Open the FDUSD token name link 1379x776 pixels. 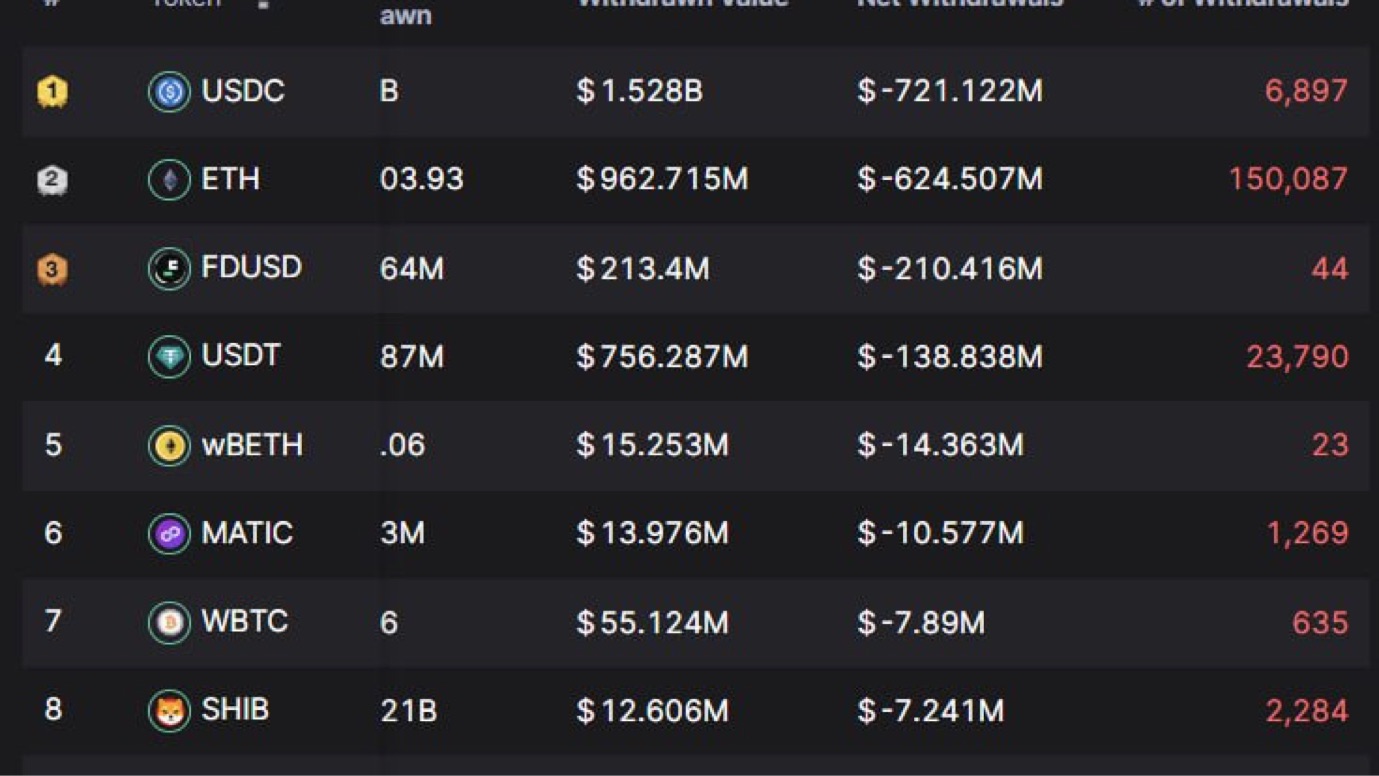point(251,268)
